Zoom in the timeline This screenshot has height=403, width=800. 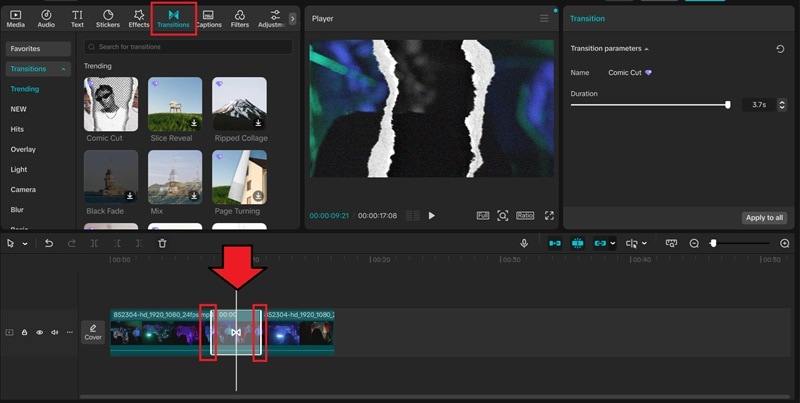coord(785,244)
